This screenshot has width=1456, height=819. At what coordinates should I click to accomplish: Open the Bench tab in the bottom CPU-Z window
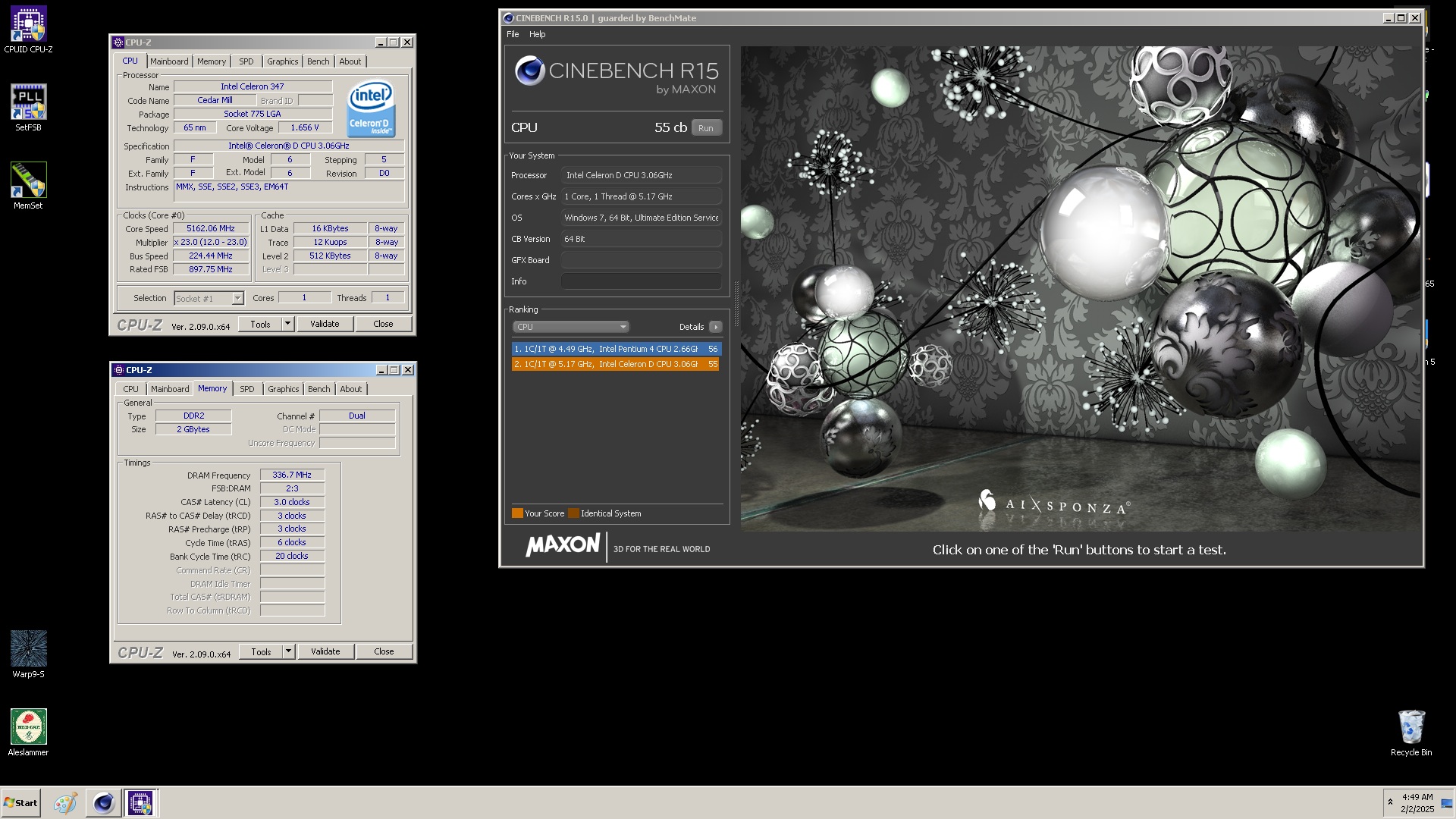click(x=319, y=389)
